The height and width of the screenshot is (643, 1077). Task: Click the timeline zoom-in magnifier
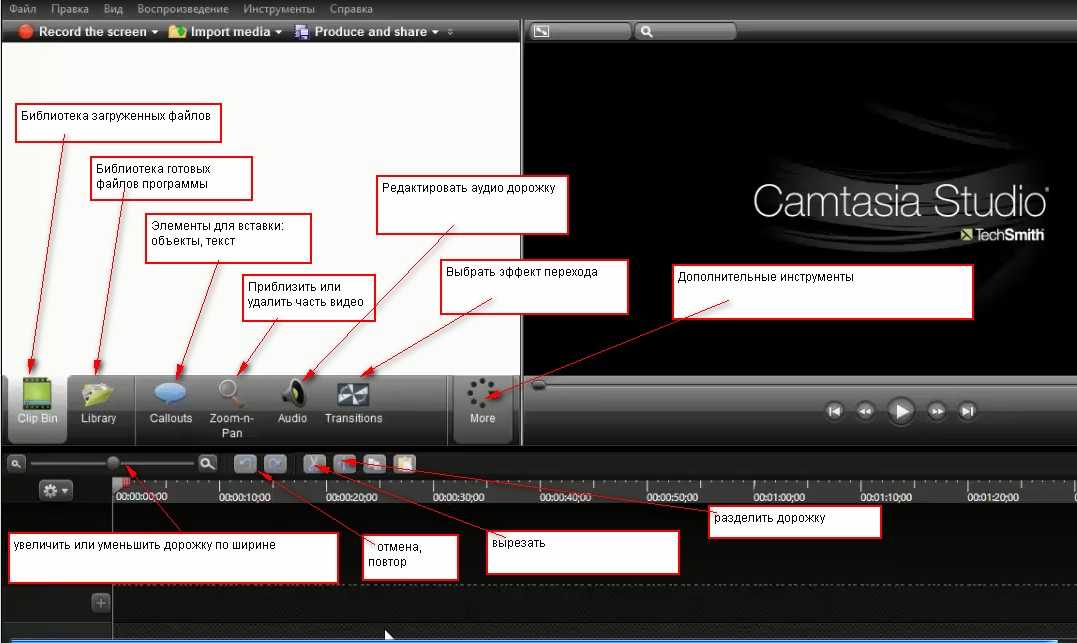[207, 464]
